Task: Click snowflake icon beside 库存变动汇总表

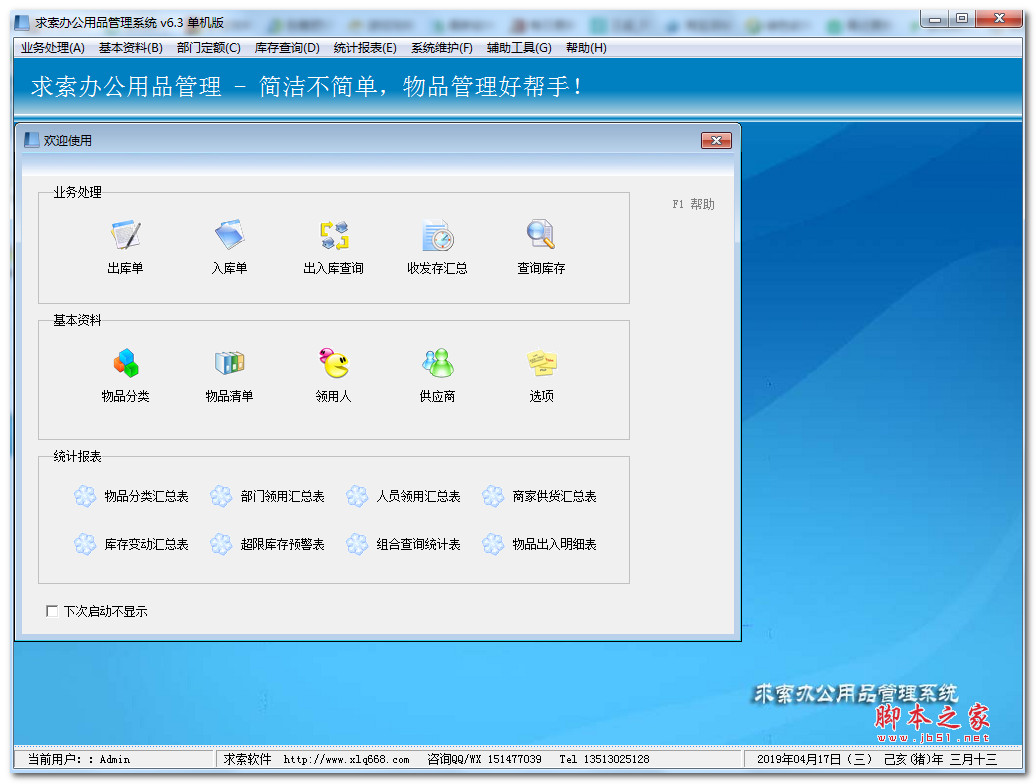Action: 85,544
